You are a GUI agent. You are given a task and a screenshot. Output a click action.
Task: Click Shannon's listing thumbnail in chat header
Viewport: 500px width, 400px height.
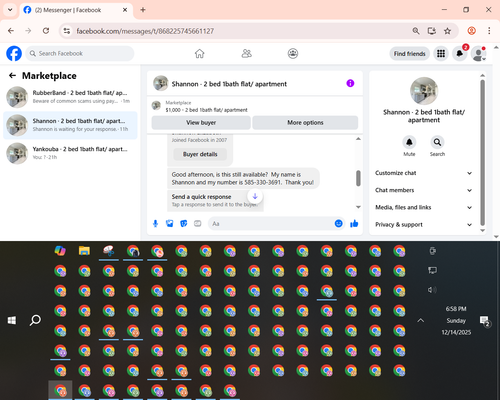[x=161, y=83]
